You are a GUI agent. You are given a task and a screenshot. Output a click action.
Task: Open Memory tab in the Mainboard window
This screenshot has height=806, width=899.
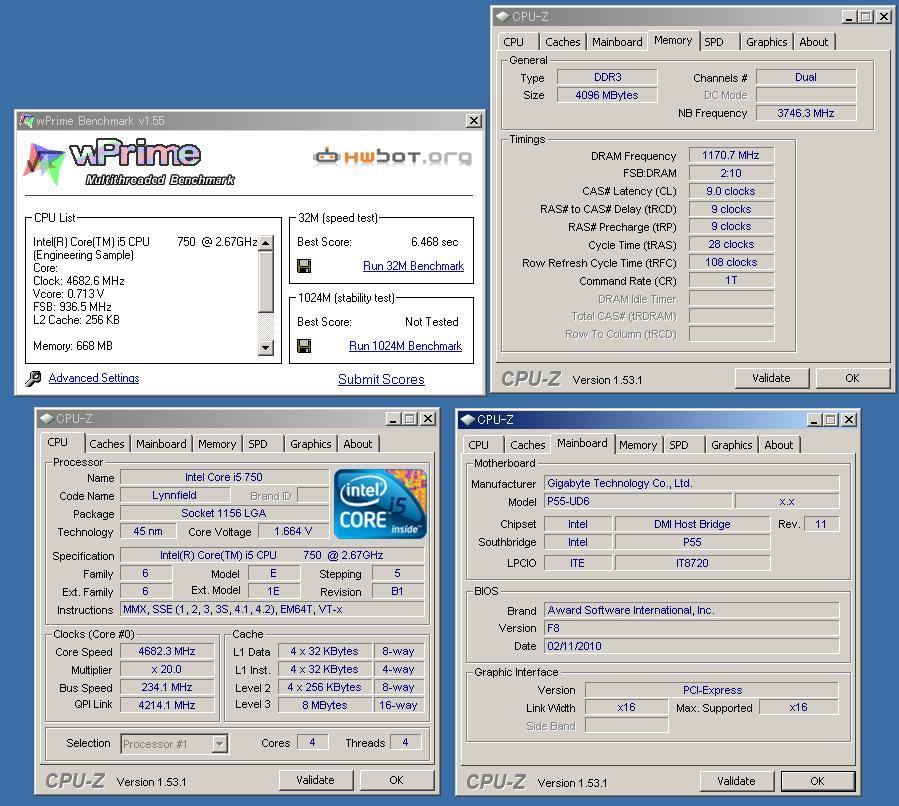point(638,445)
